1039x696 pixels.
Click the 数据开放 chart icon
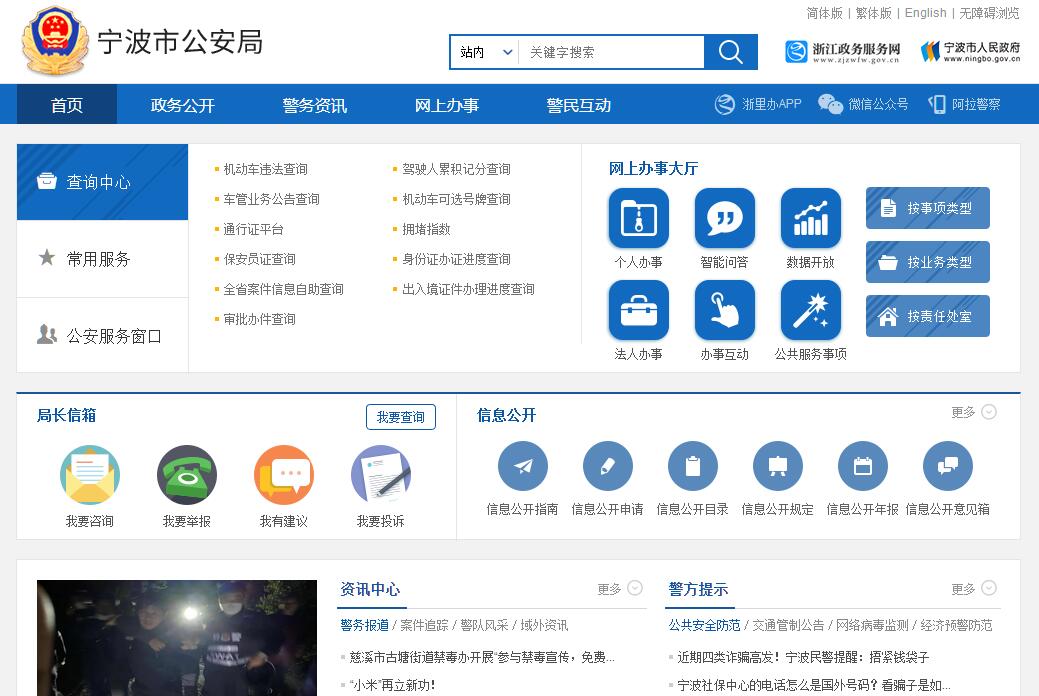(810, 218)
